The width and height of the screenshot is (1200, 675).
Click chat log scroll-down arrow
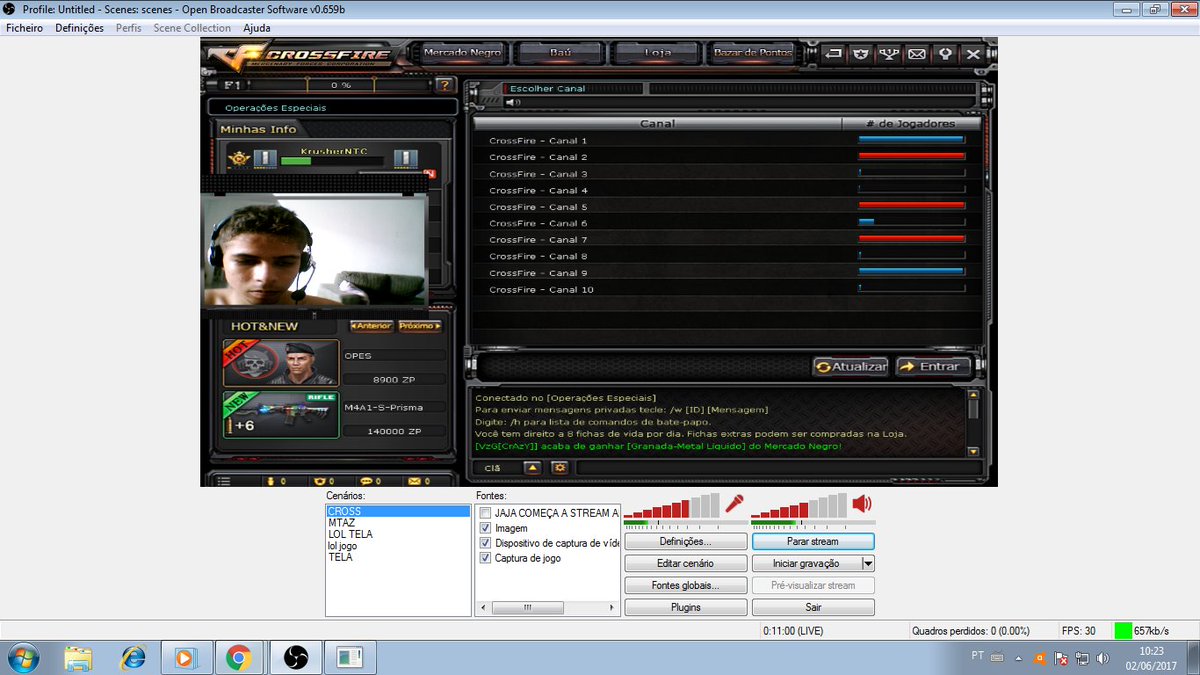973,451
